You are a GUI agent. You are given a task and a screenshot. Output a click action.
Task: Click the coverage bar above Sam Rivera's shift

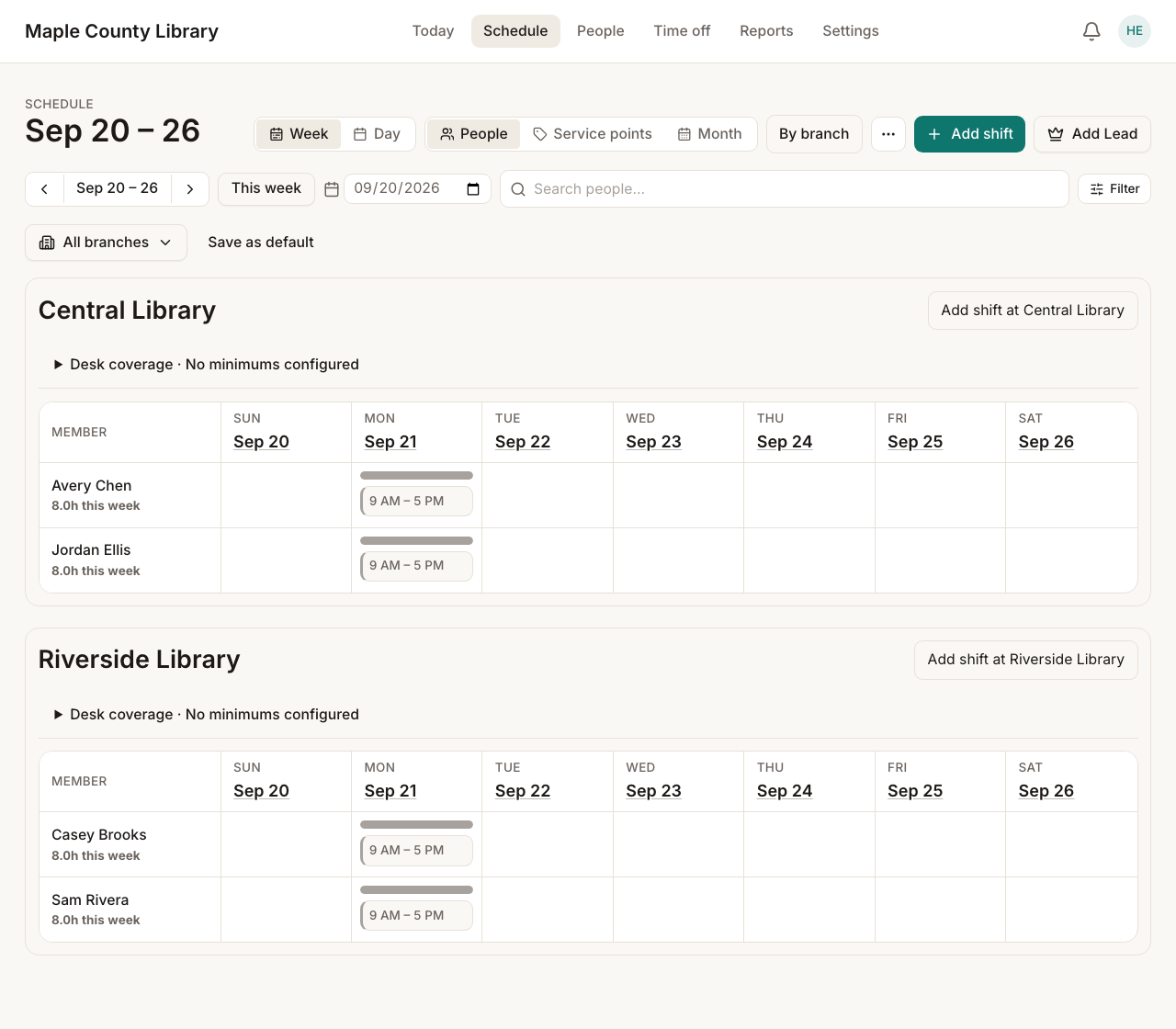[416, 890]
